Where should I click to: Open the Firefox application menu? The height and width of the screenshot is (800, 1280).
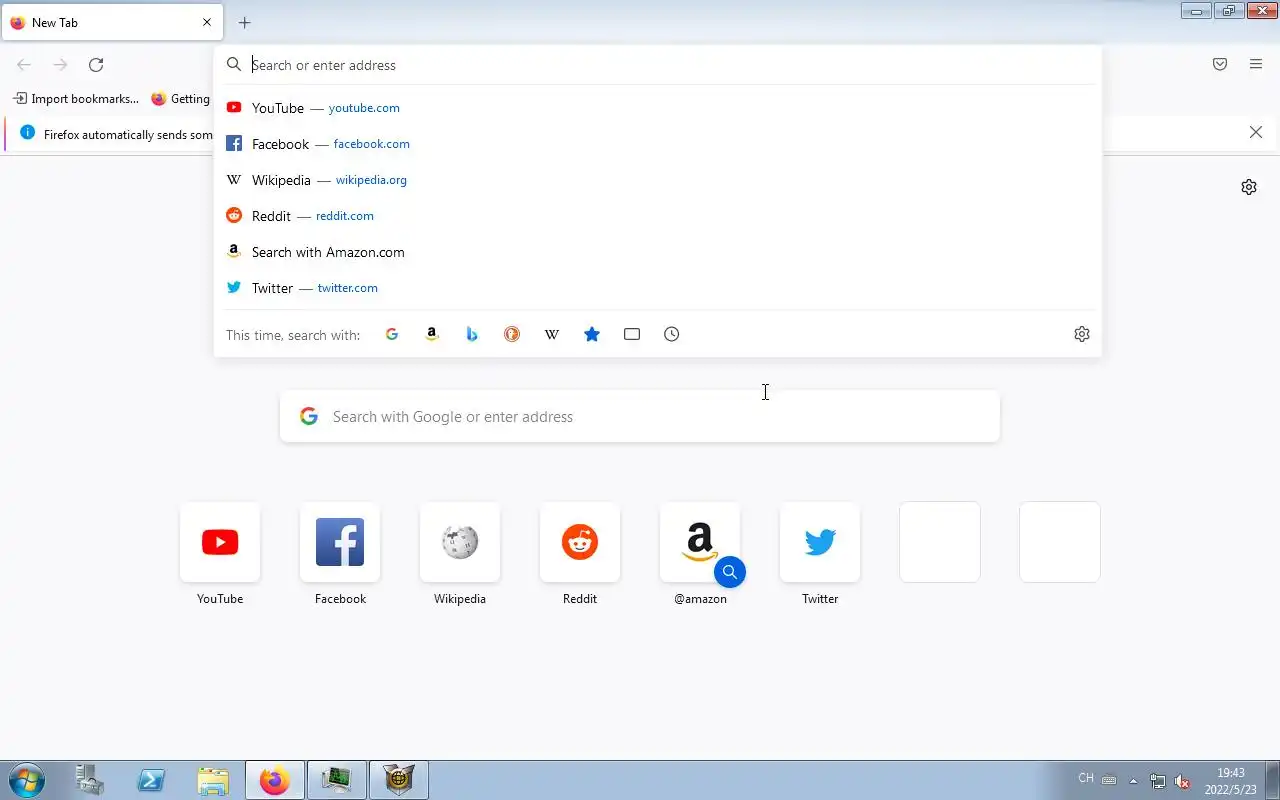pyautogui.click(x=1256, y=65)
